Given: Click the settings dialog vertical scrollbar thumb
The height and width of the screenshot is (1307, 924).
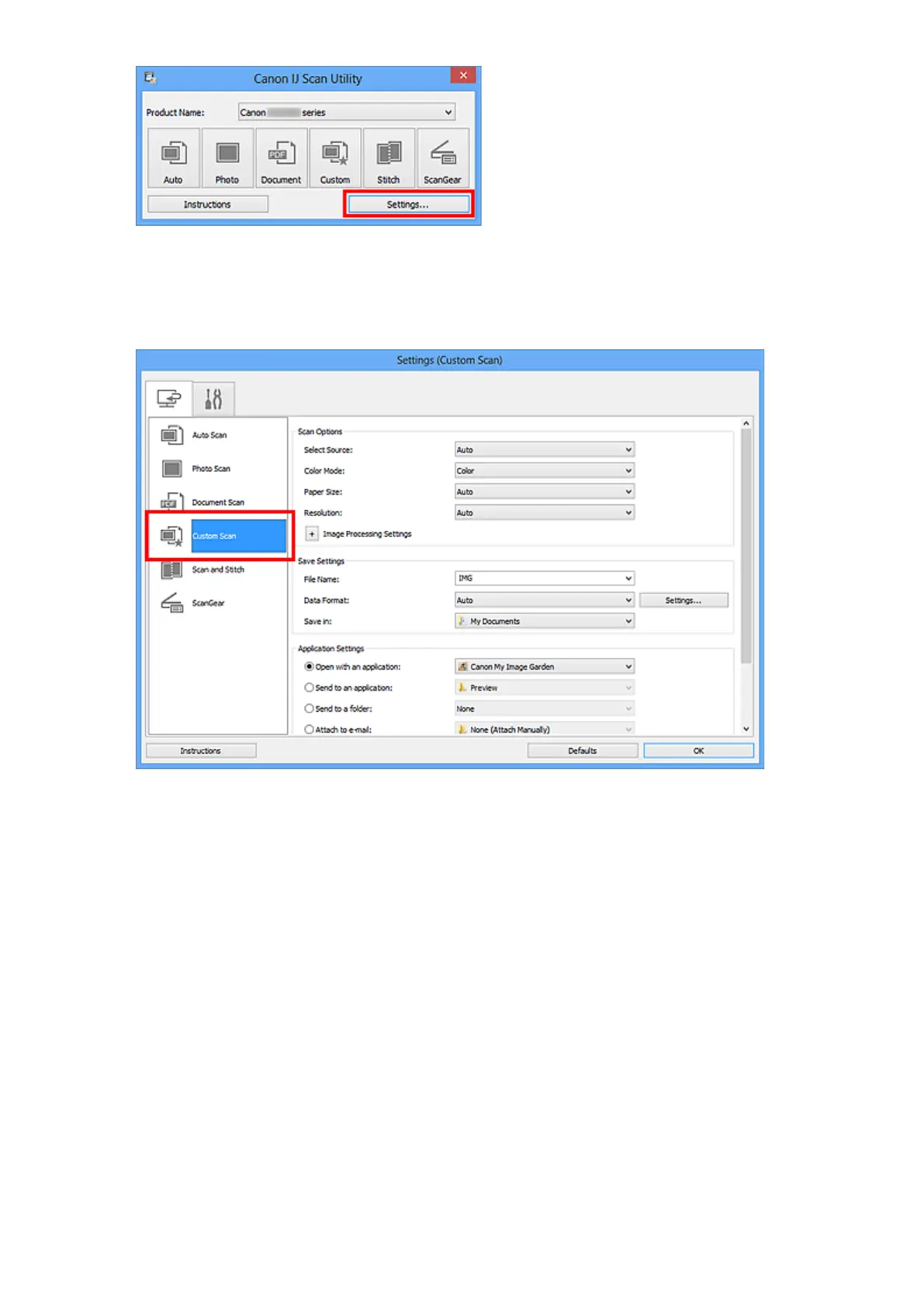Looking at the screenshot, I should [x=746, y=546].
